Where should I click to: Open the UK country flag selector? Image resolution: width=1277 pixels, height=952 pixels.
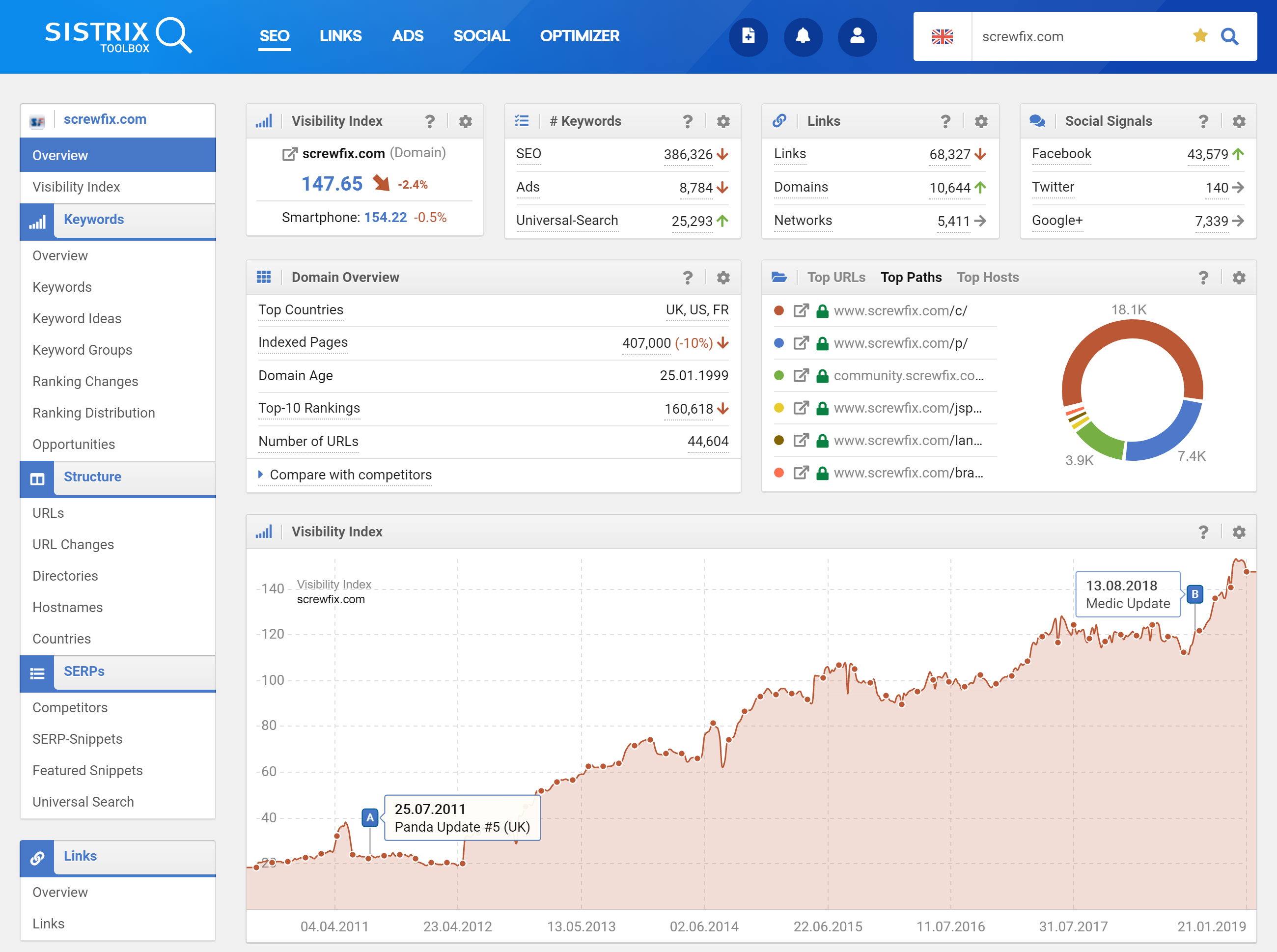pos(942,36)
